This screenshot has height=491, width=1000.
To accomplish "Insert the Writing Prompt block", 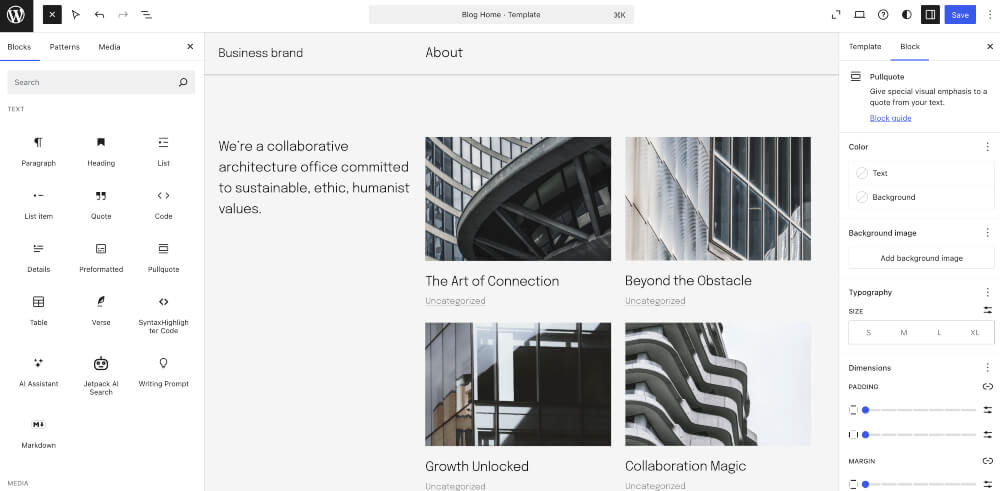I will tap(163, 372).
